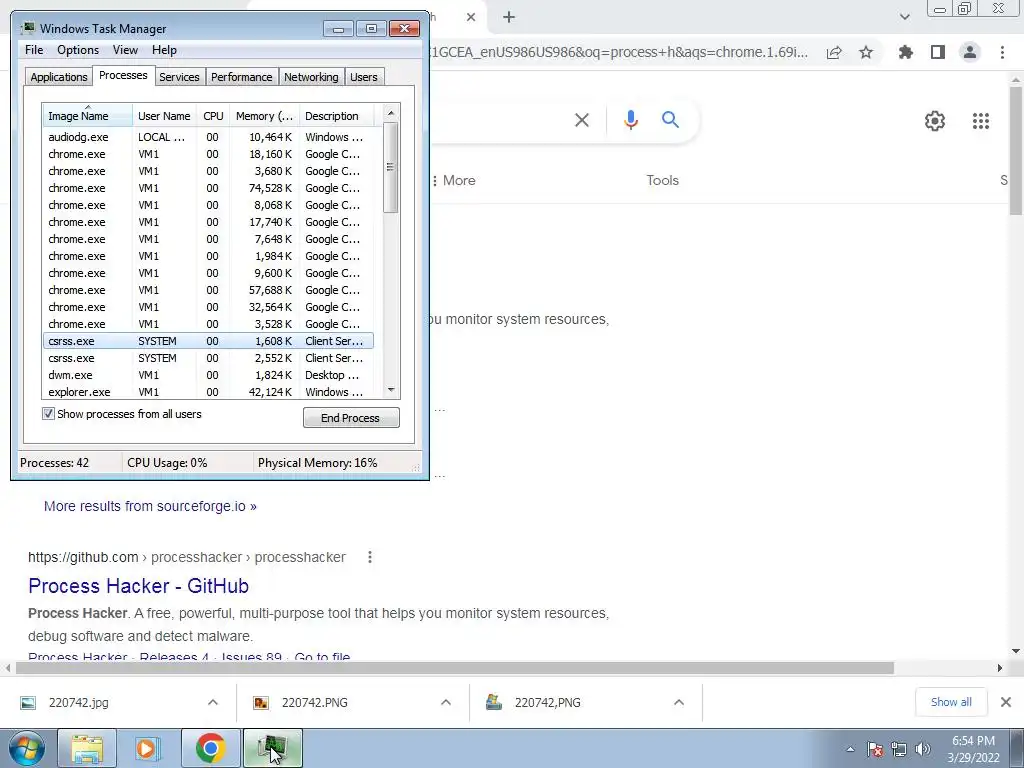This screenshot has width=1024, height=768.
Task: Sort by Memory column header
Action: click(x=264, y=116)
